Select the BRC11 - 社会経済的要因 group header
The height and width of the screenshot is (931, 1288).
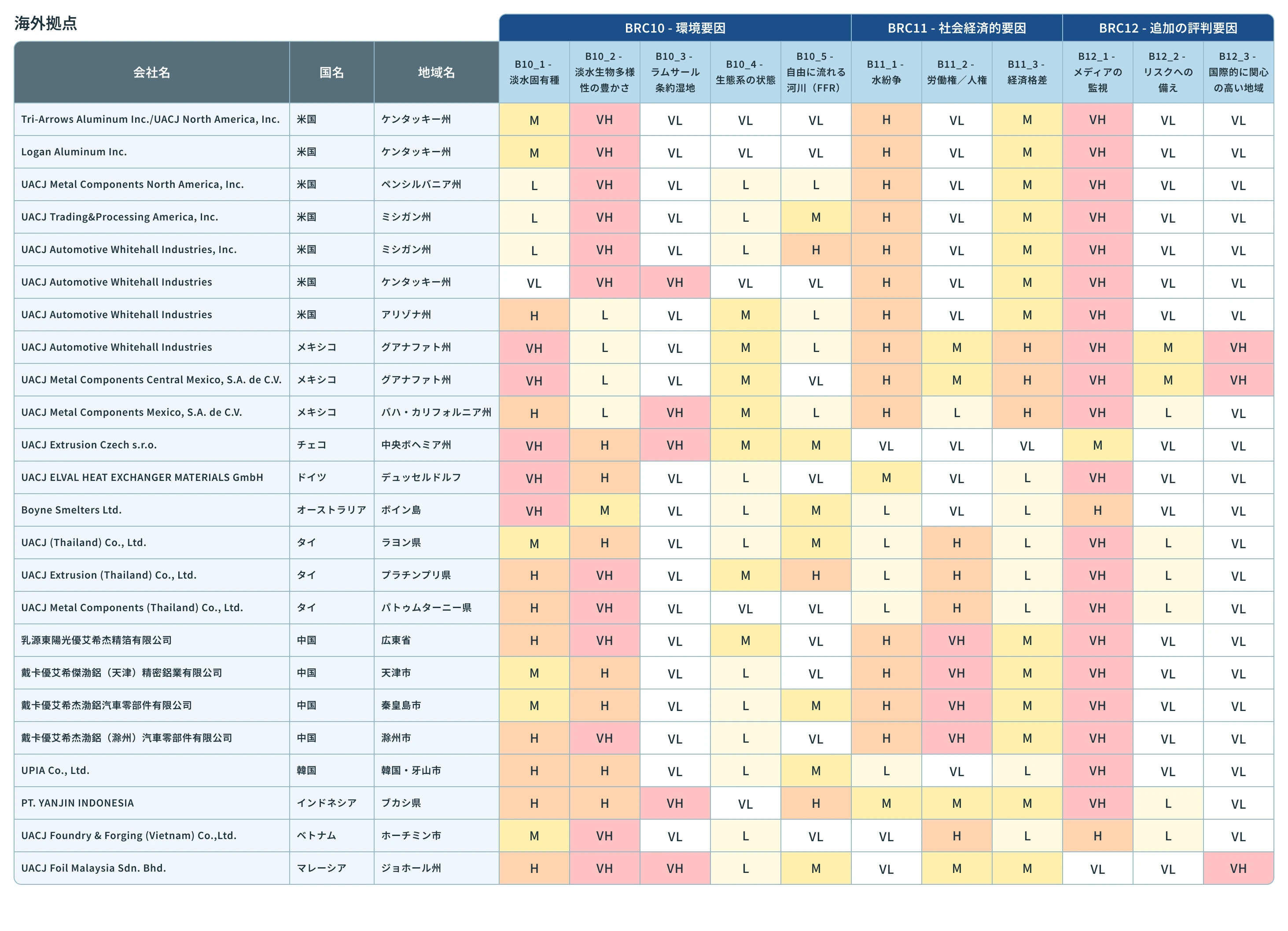957,28
